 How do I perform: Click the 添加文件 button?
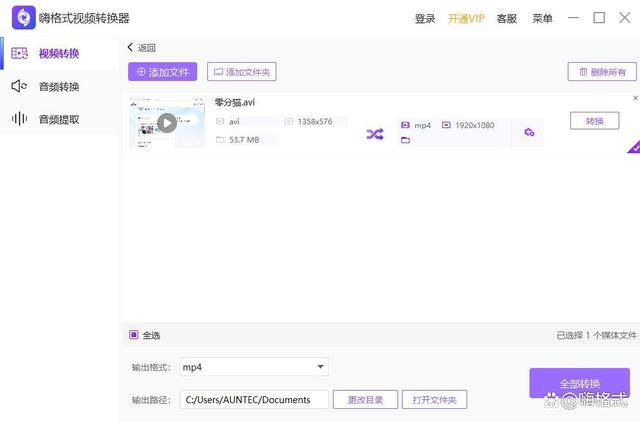coord(162,72)
